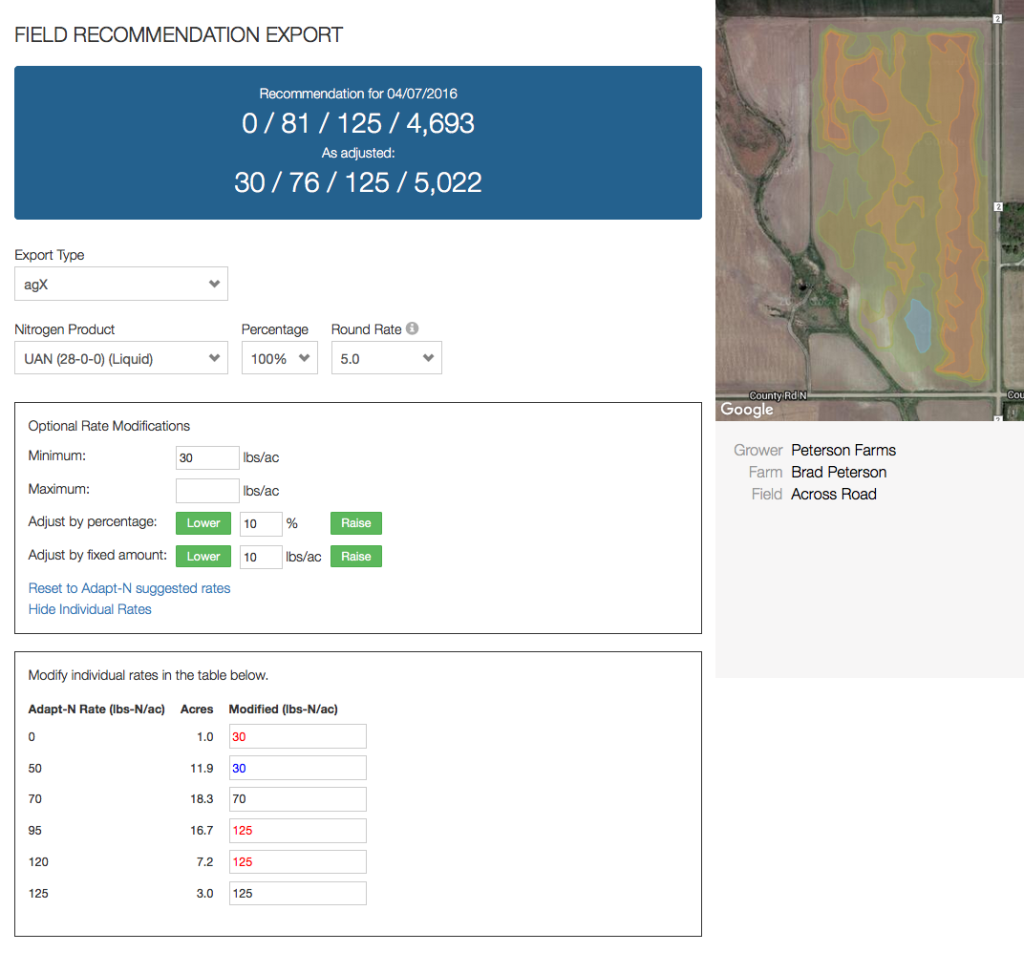Image resolution: width=1024 pixels, height=953 pixels.
Task: Click the Minimum lbs/ac input field
Action: 207,458
